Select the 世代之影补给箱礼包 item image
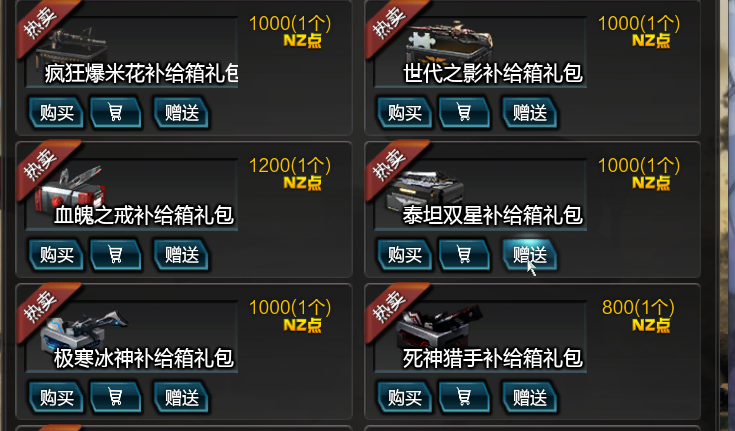 tap(449, 42)
